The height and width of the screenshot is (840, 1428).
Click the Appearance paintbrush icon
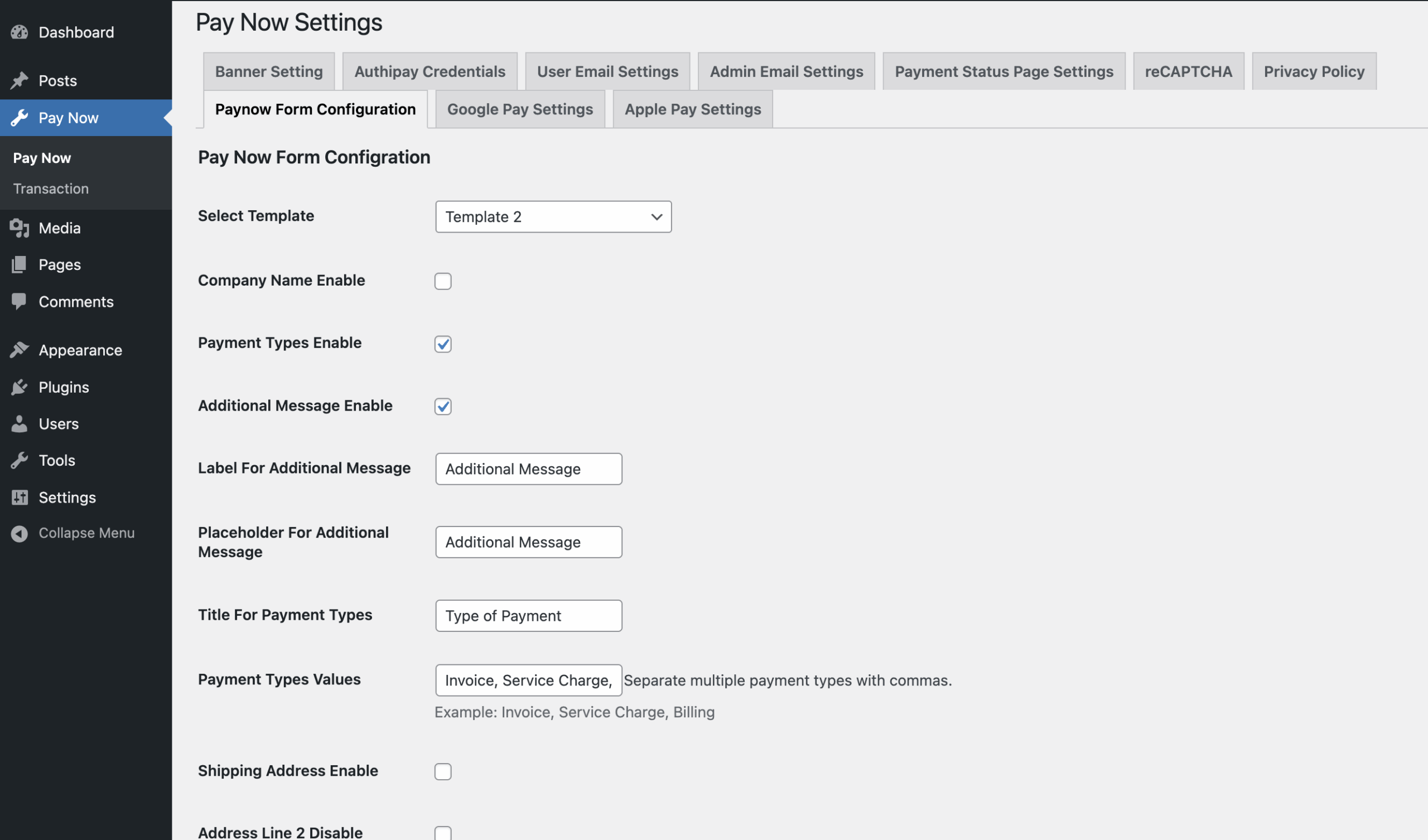[20, 350]
